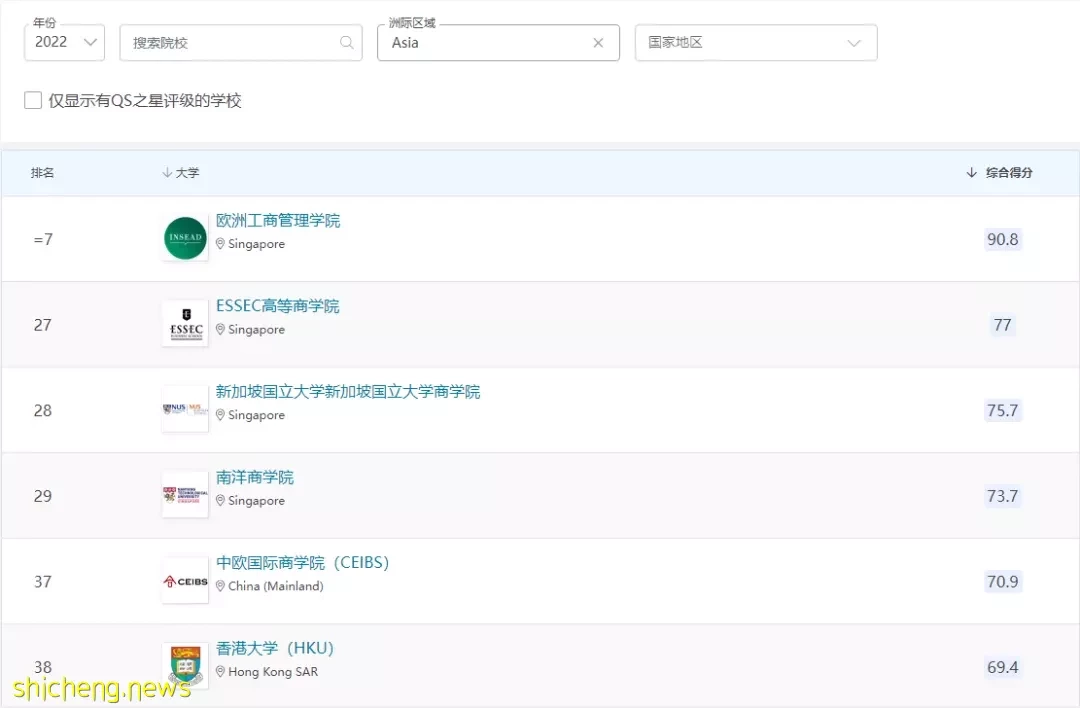Click the rank 27 cell
The height and width of the screenshot is (708, 1080).
tap(43, 325)
